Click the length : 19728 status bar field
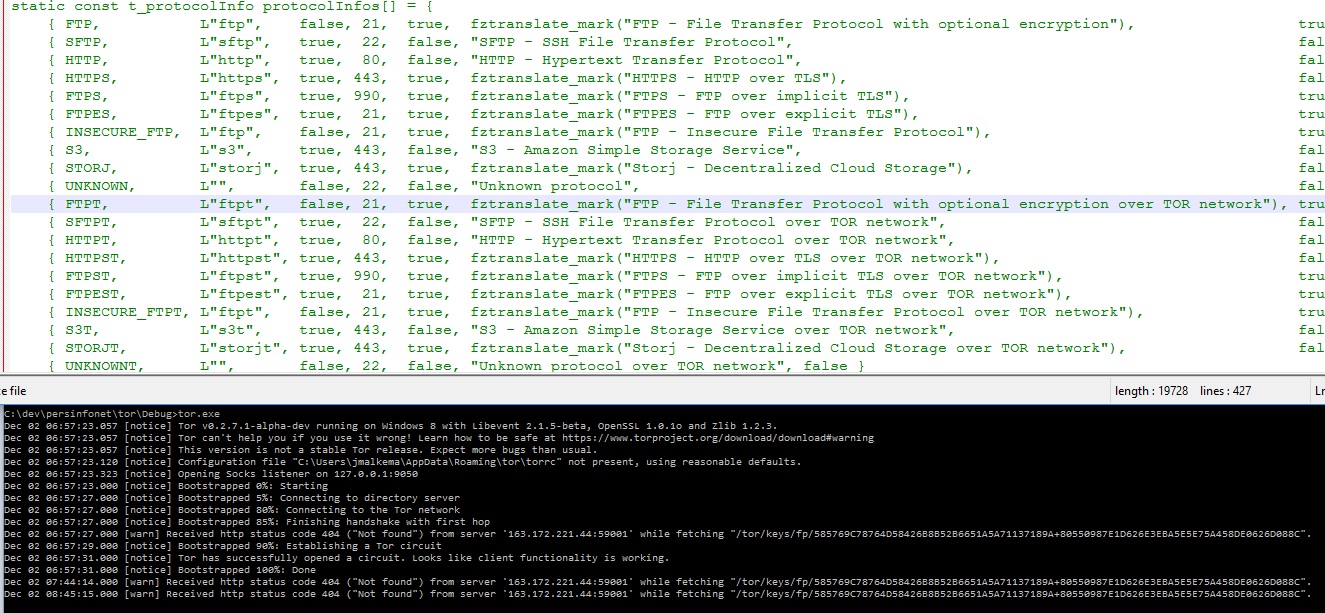 pos(1151,391)
